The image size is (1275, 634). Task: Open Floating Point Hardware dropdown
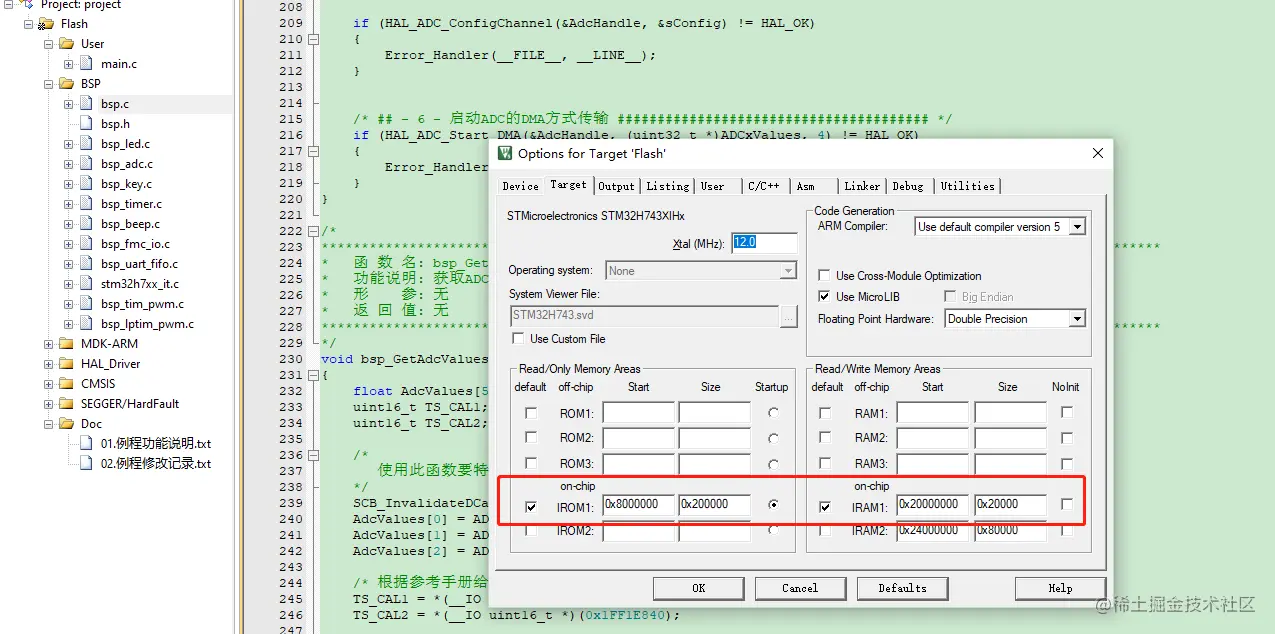[1077, 319]
